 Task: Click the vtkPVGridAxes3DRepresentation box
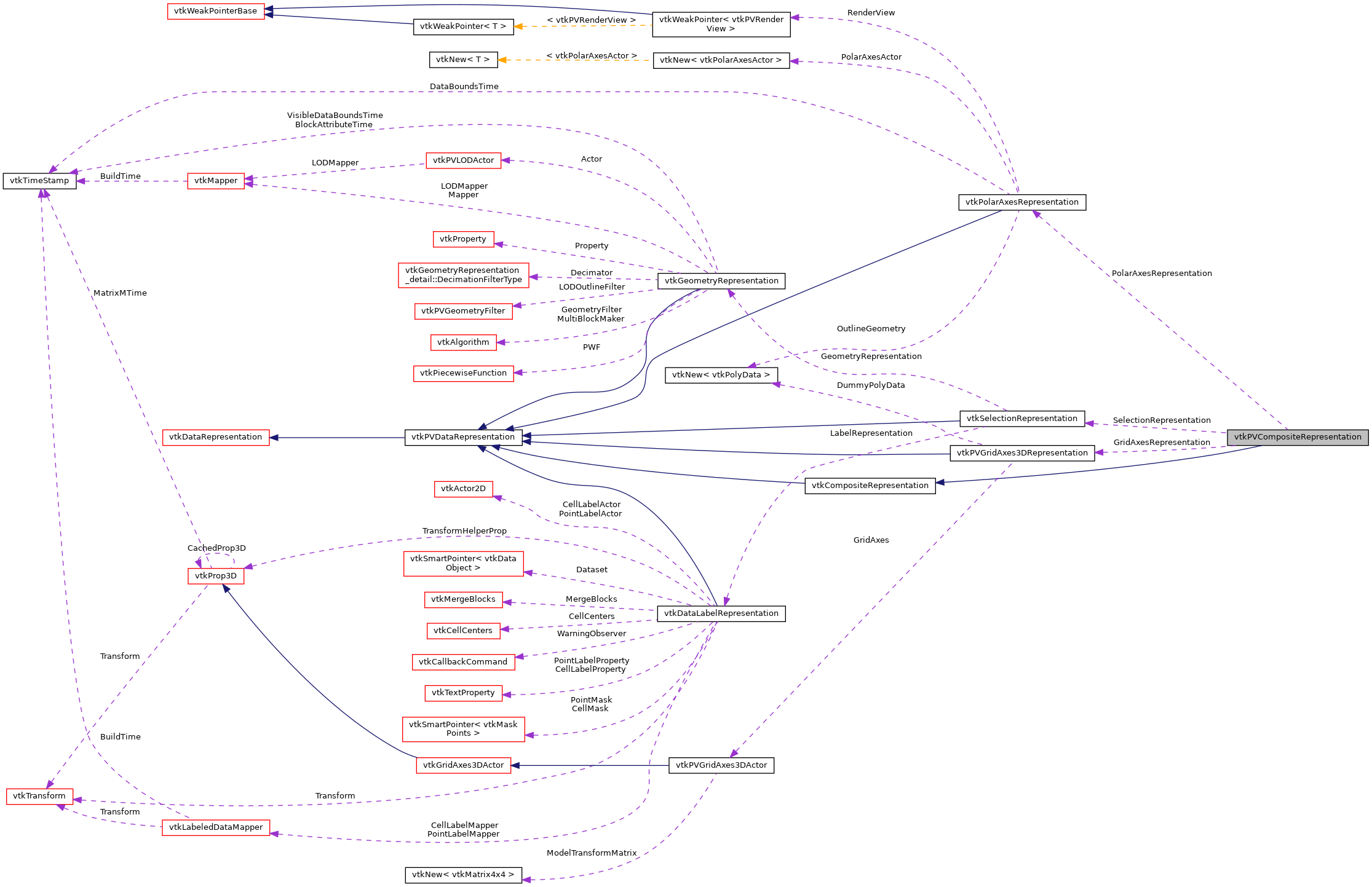(x=1023, y=453)
